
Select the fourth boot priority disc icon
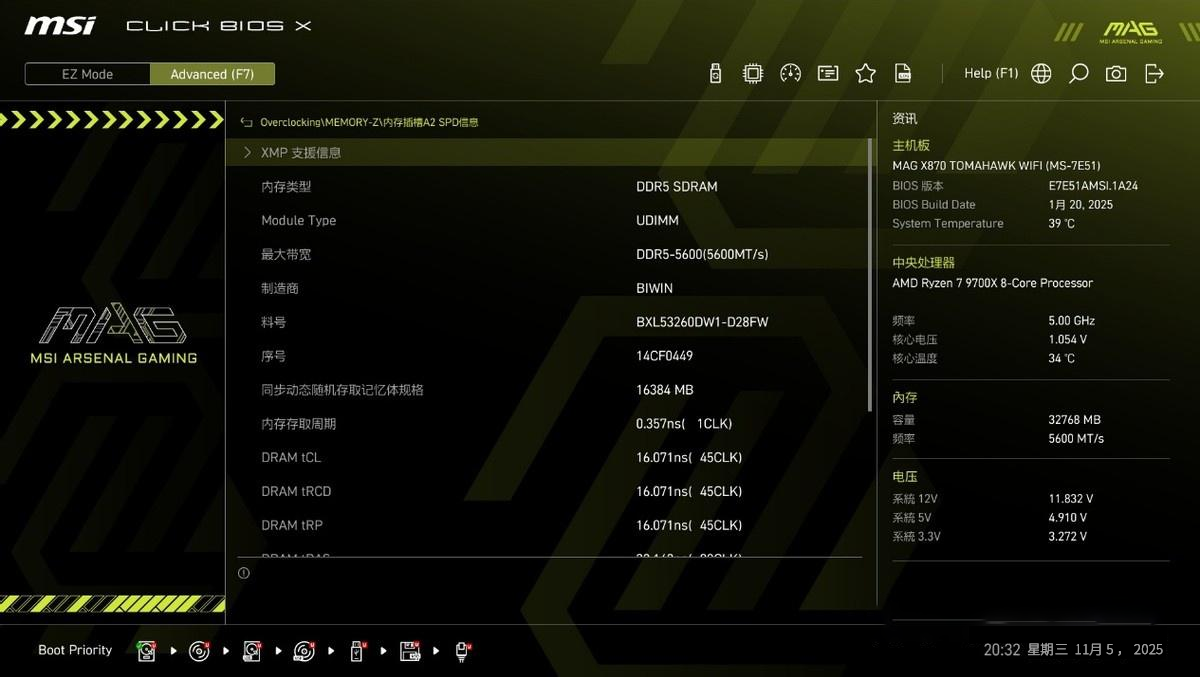coord(304,651)
